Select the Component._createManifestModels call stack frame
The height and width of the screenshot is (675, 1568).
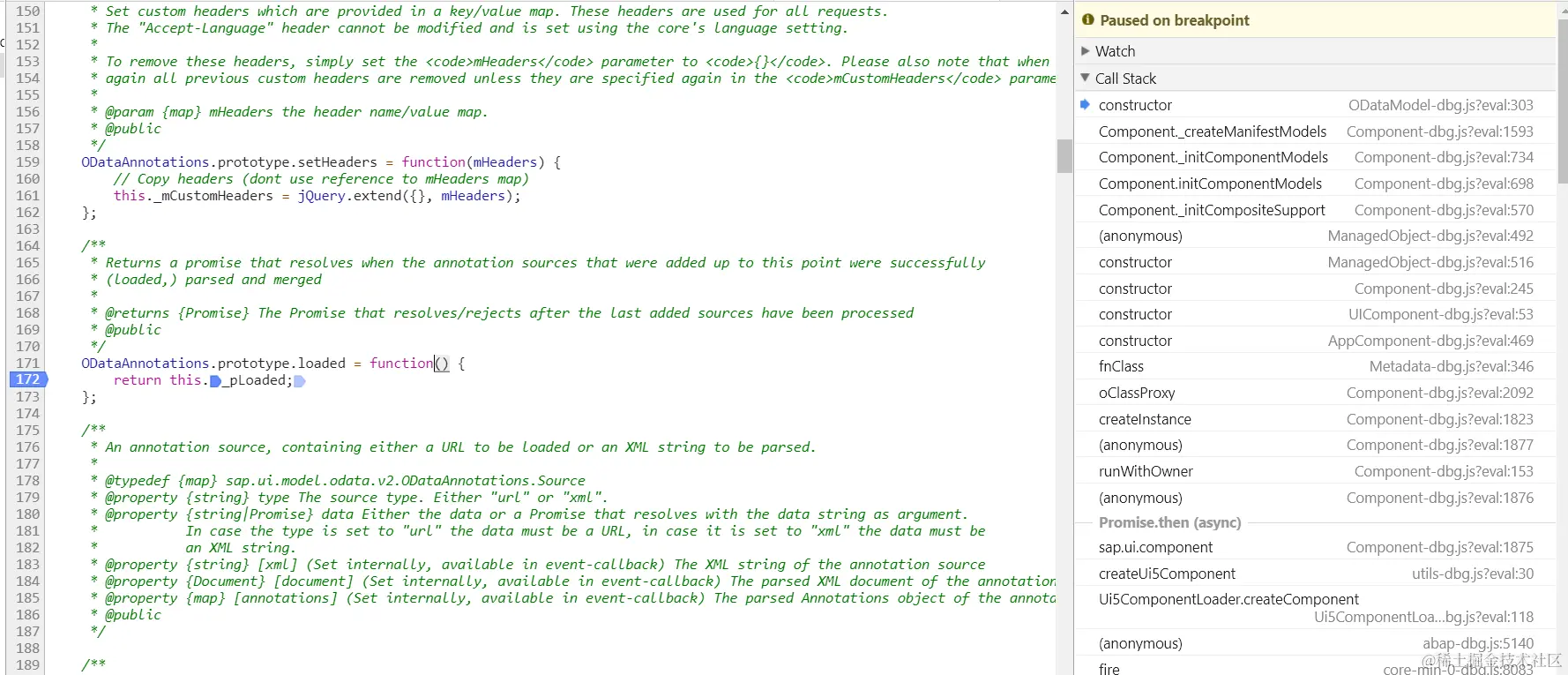point(1315,131)
